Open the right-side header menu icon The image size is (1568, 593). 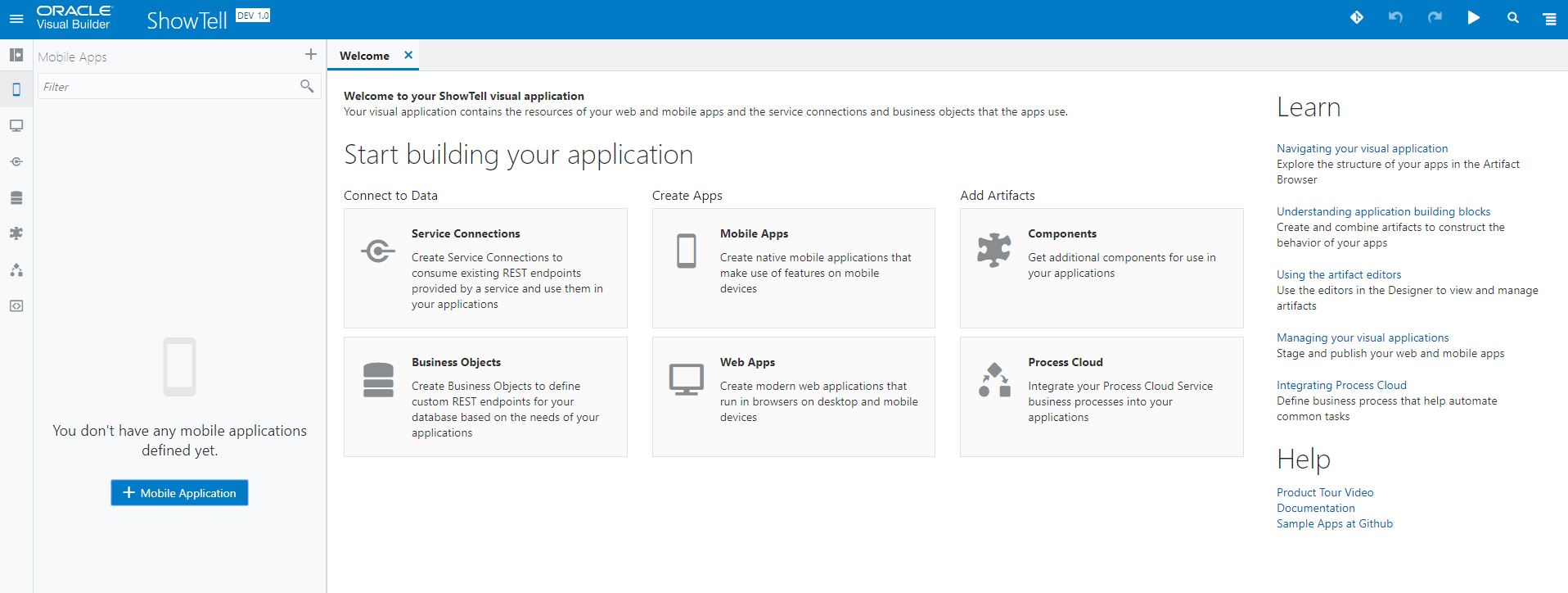coord(1550,19)
